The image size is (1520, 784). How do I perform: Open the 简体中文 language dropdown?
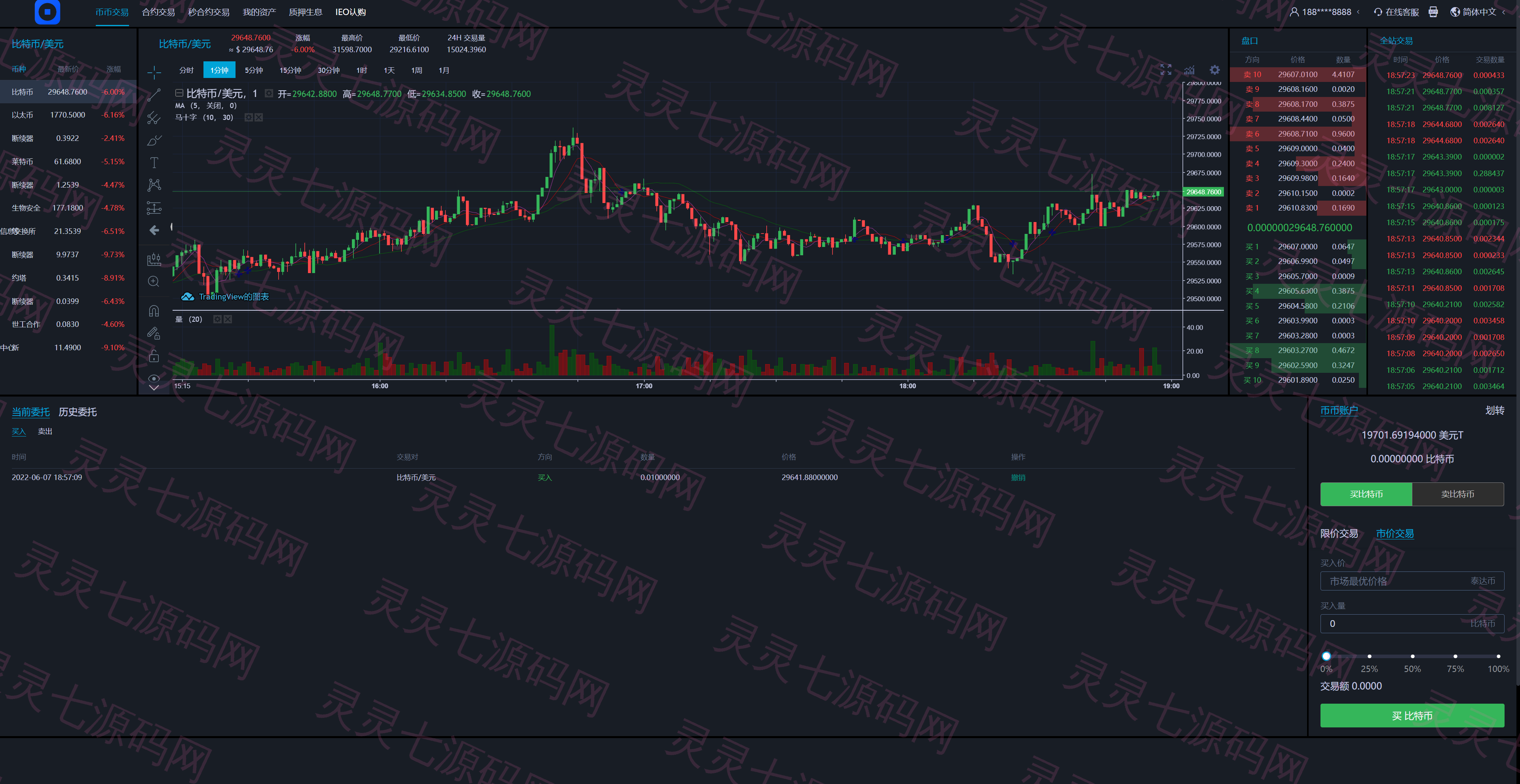[x=1478, y=12]
